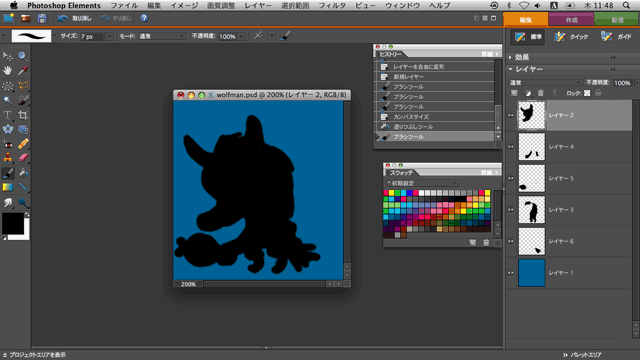
Task: Collapse the レイヤー panel
Action: [x=511, y=69]
